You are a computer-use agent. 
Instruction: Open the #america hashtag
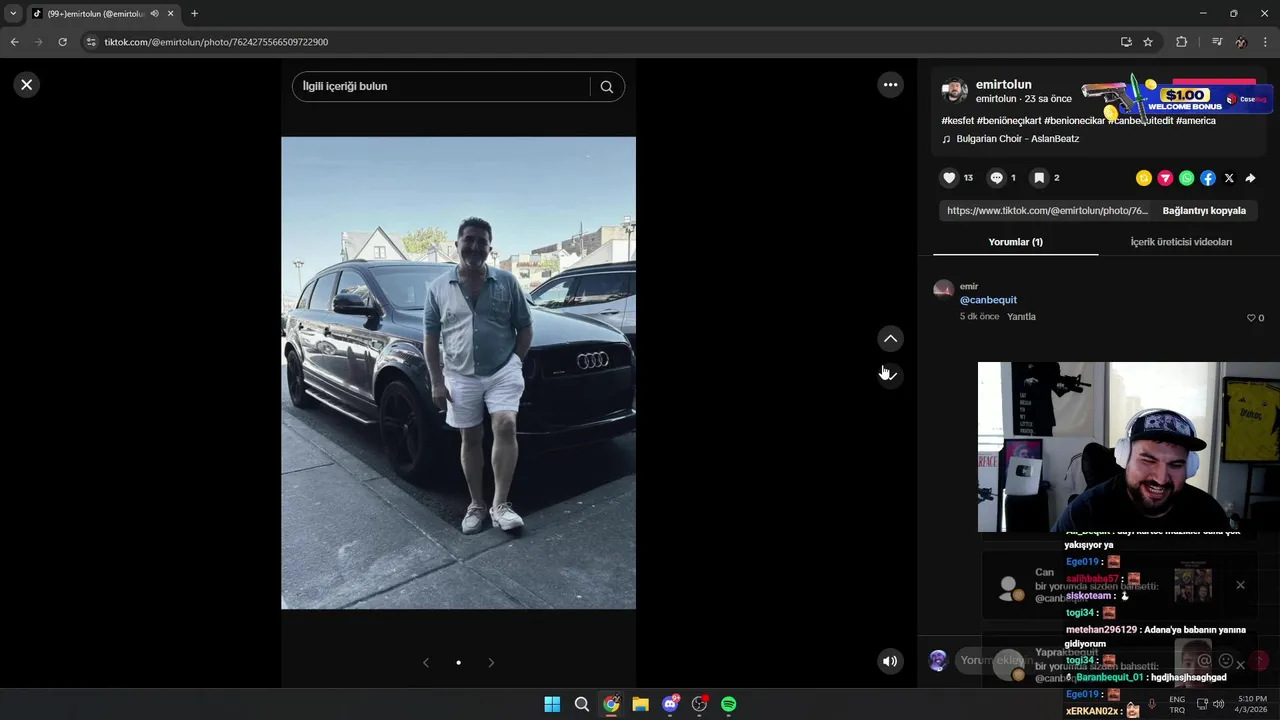pyautogui.click(x=1196, y=121)
